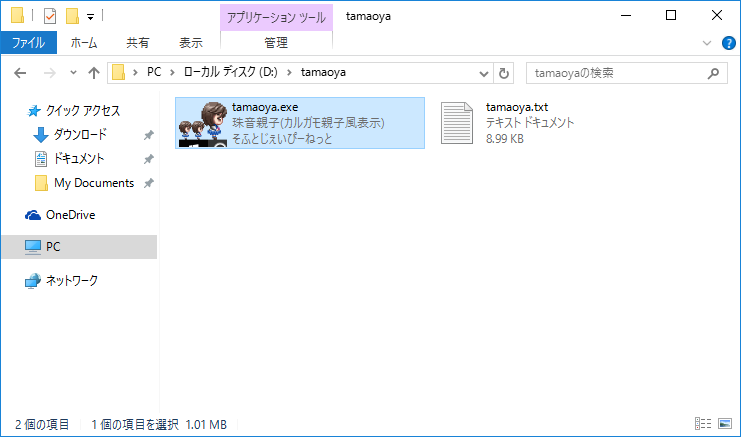The height and width of the screenshot is (437, 741).
Task: Click the pin icon next to My Documents
Action: point(149,183)
